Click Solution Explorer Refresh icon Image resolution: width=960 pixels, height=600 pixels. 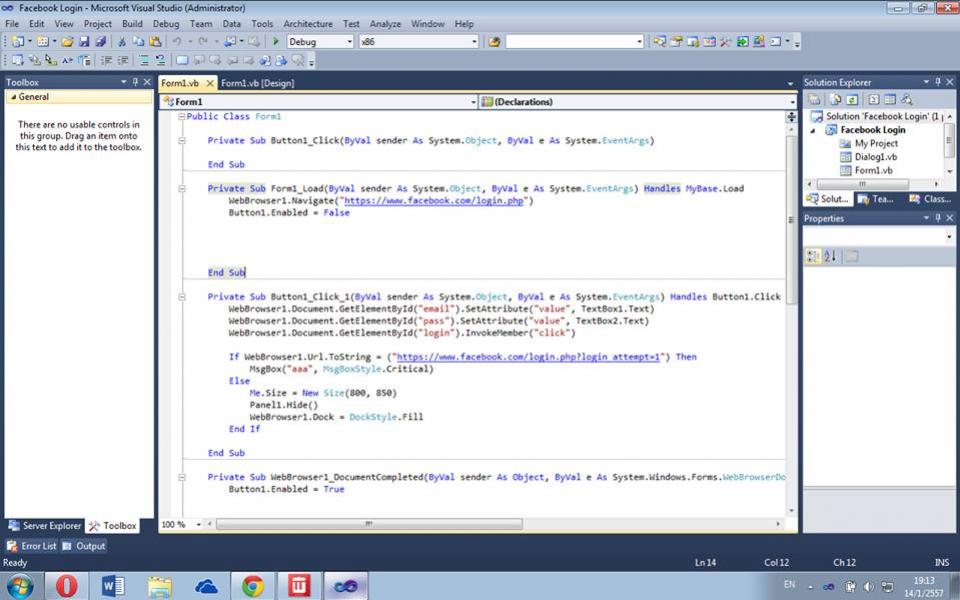(x=852, y=99)
